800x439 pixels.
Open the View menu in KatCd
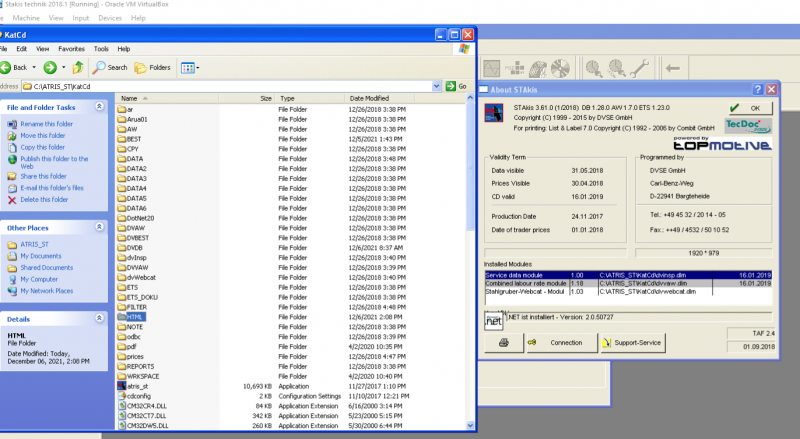(x=43, y=49)
